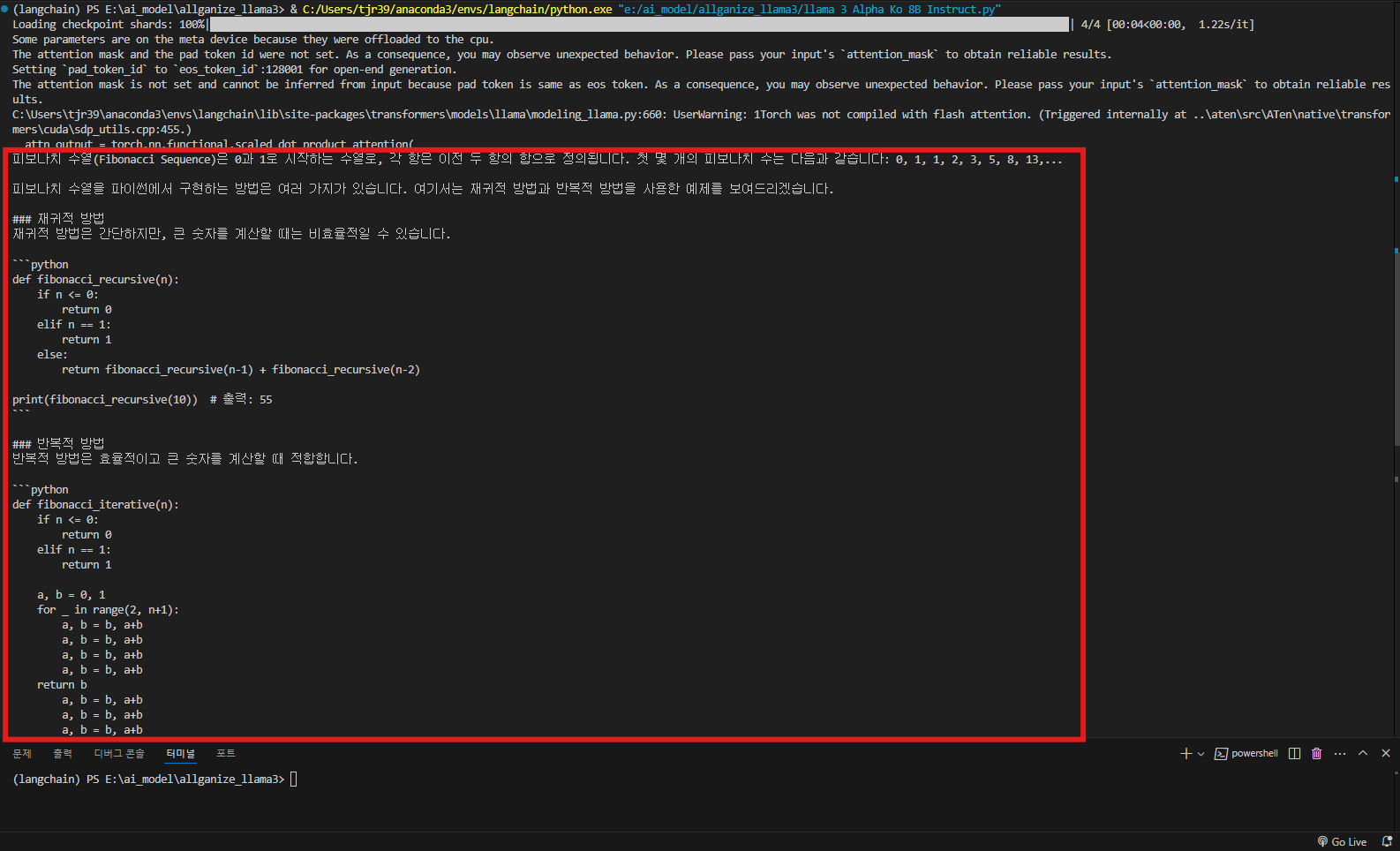Switch to the 출력 tab
1400x851 pixels.
pyautogui.click(x=63, y=753)
